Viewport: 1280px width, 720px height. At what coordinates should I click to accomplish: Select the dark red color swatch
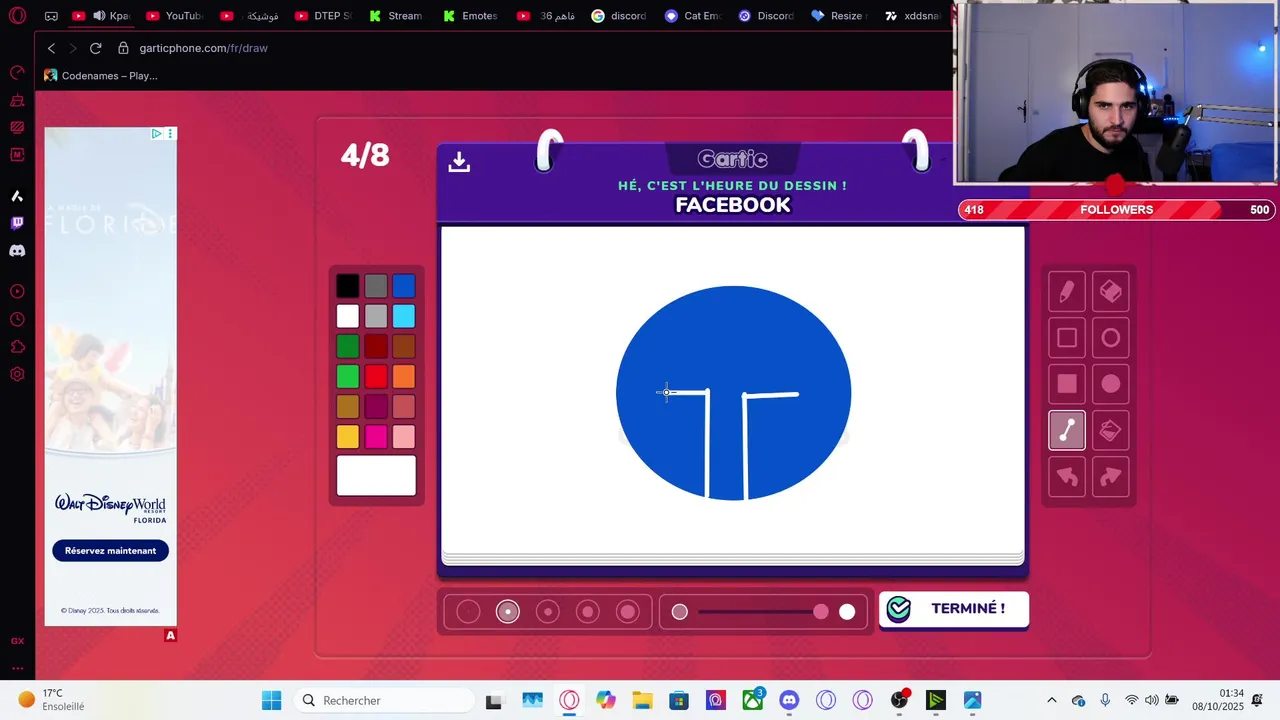376,346
